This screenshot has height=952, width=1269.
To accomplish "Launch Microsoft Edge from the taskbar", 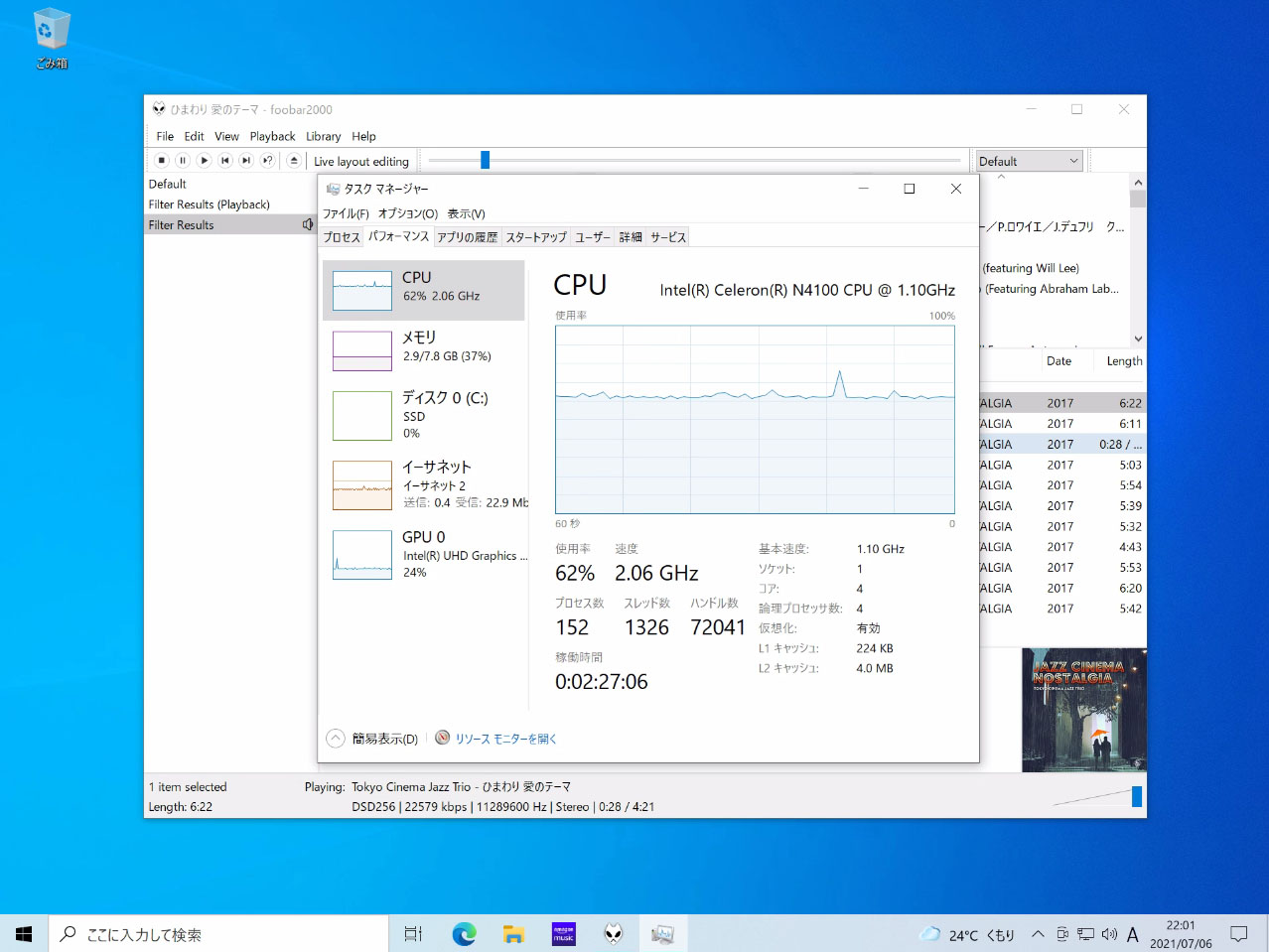I will coord(463,933).
